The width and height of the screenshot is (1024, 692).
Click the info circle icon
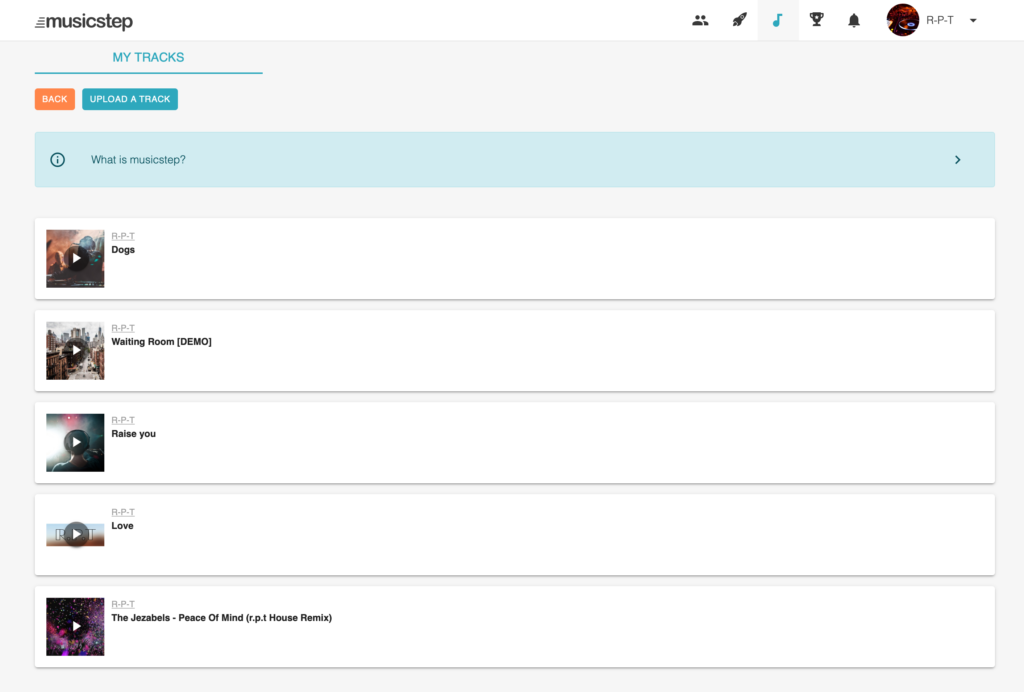click(57, 160)
